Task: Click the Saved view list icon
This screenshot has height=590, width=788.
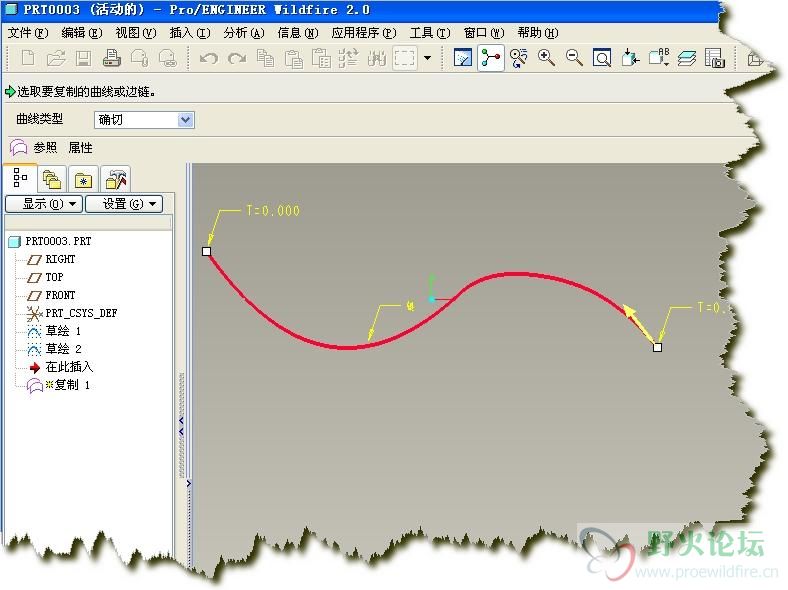Action: (658, 58)
